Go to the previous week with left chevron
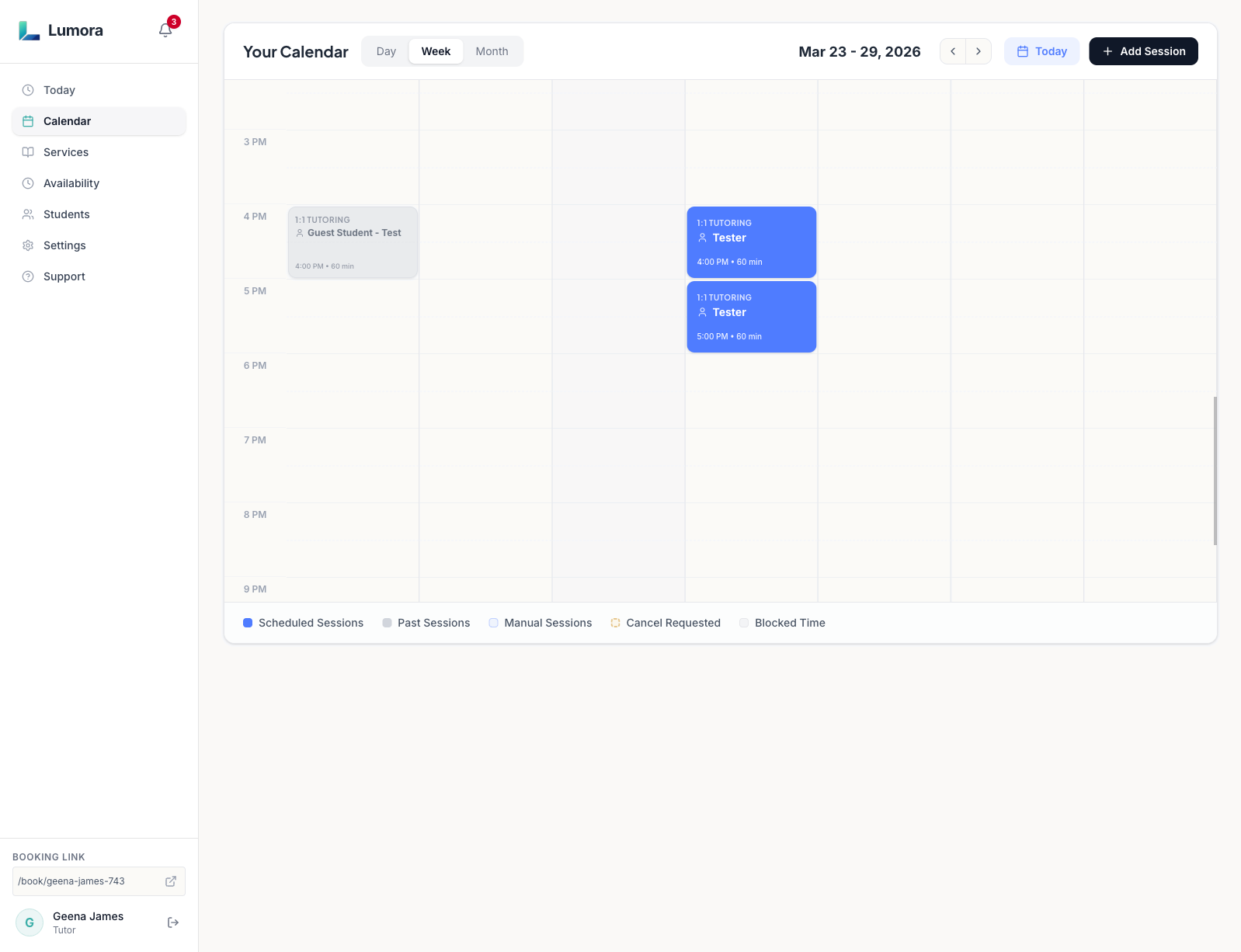This screenshot has width=1241, height=952. pyautogui.click(x=953, y=51)
